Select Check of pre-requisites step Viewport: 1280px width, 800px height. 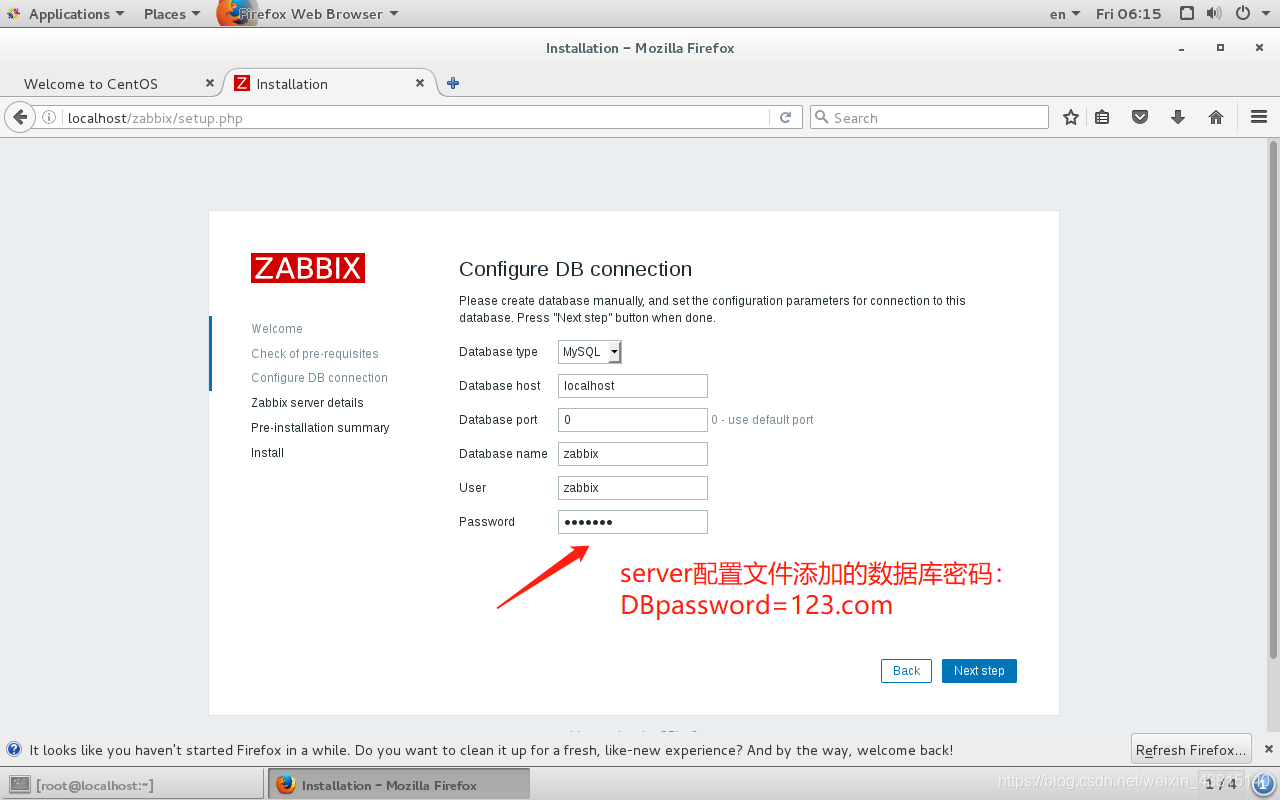pos(315,354)
